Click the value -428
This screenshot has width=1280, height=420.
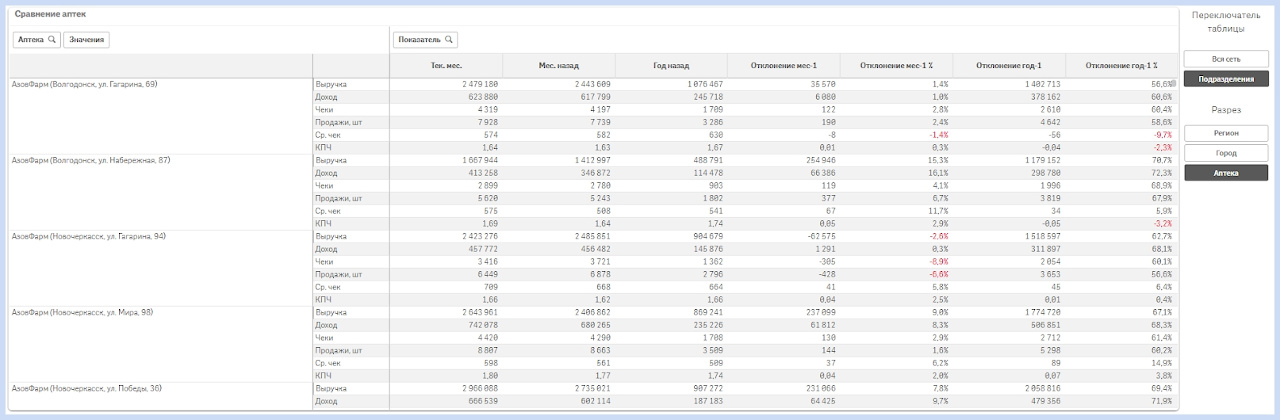coord(826,274)
